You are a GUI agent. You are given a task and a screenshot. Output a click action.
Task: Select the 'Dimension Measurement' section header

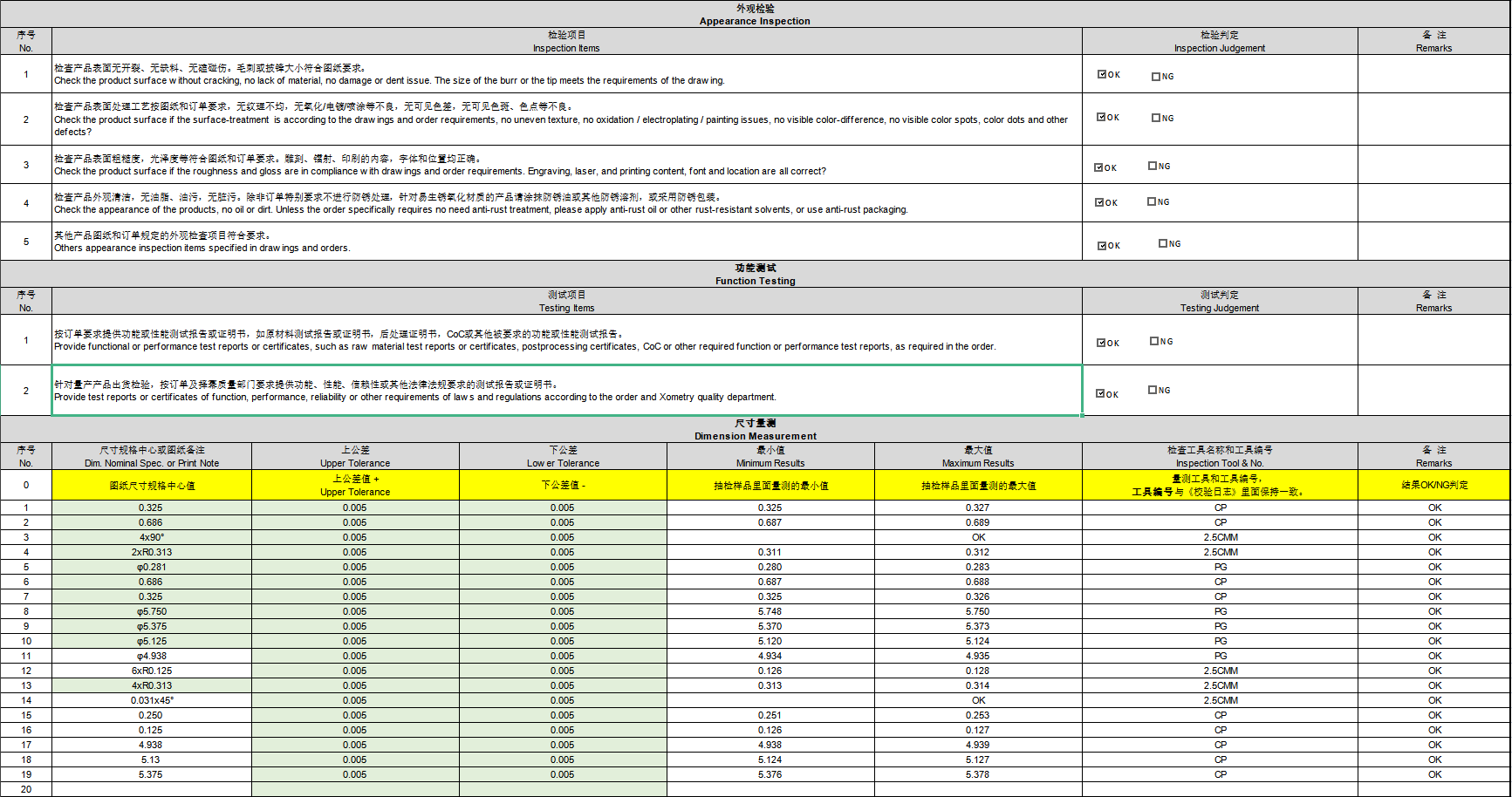(755, 430)
